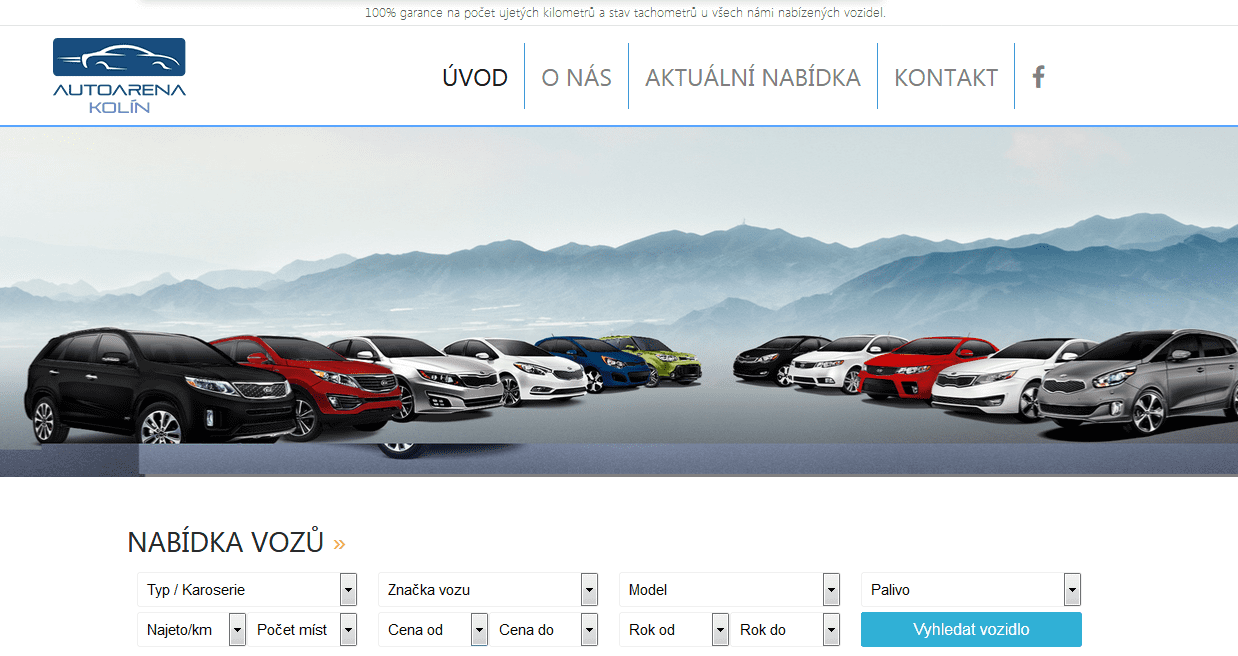Screen dimensions: 1238x656
Task: Open the Rok do dropdown
Action: click(785, 630)
